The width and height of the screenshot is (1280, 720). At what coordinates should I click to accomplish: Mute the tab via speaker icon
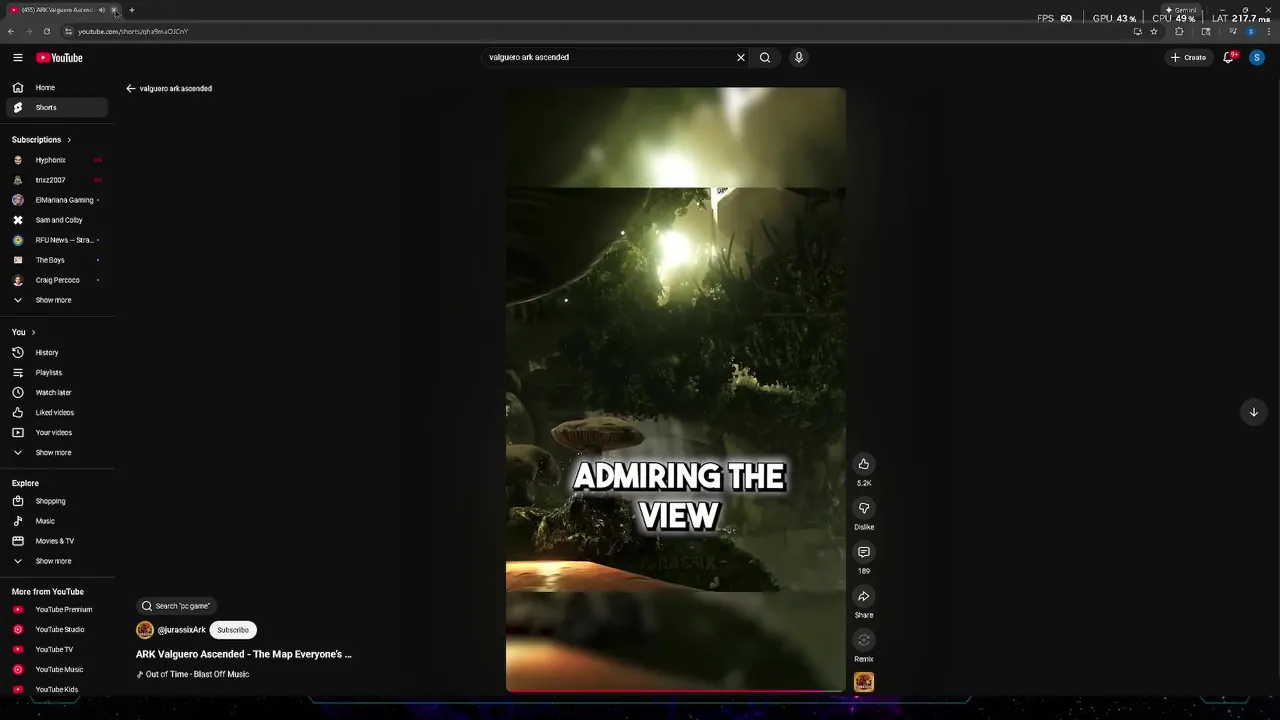pyautogui.click(x=101, y=10)
